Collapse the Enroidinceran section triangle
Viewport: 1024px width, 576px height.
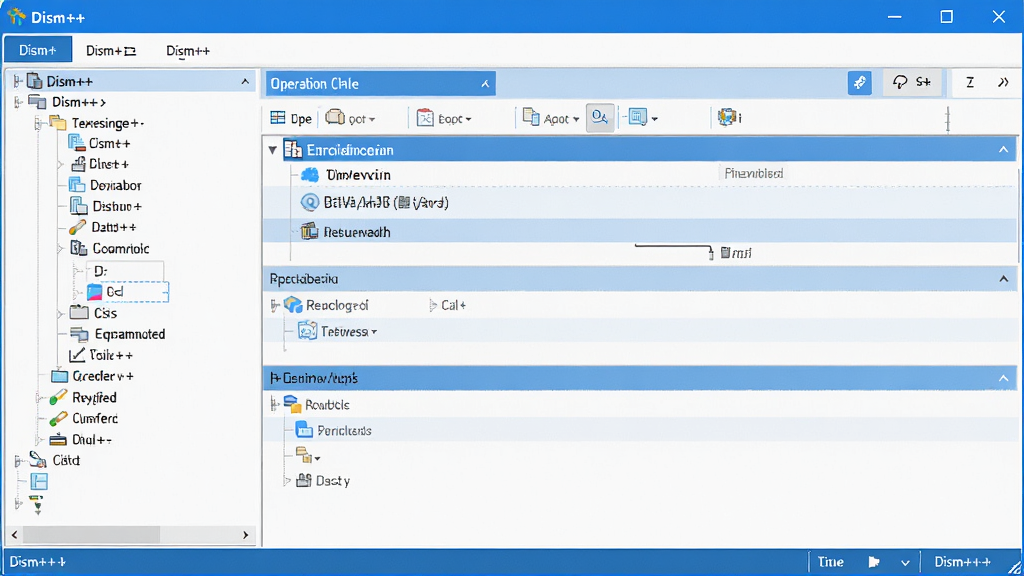coord(272,150)
